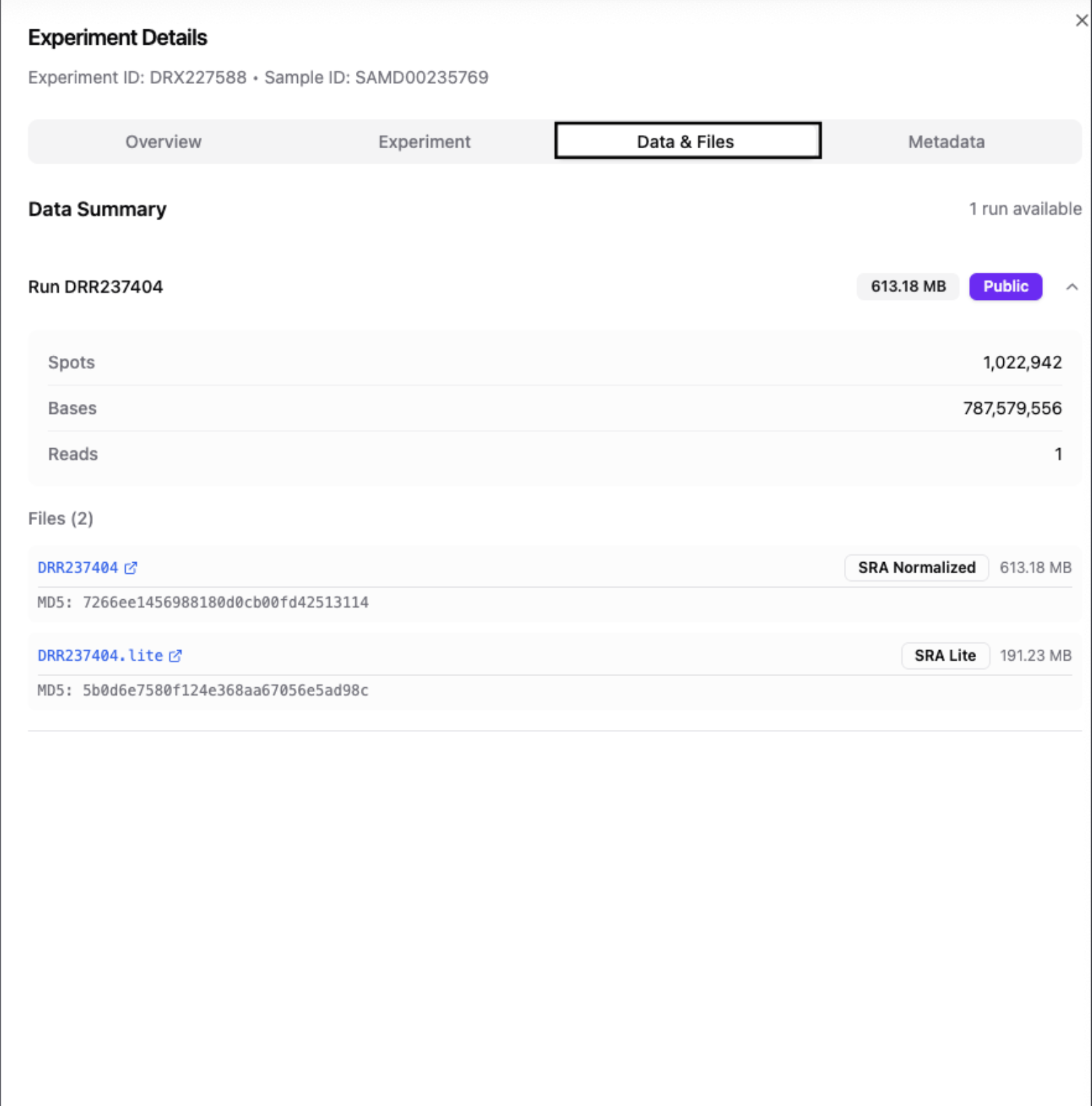Click the purple Public badge
The image size is (1092, 1106).
pyautogui.click(x=1005, y=287)
